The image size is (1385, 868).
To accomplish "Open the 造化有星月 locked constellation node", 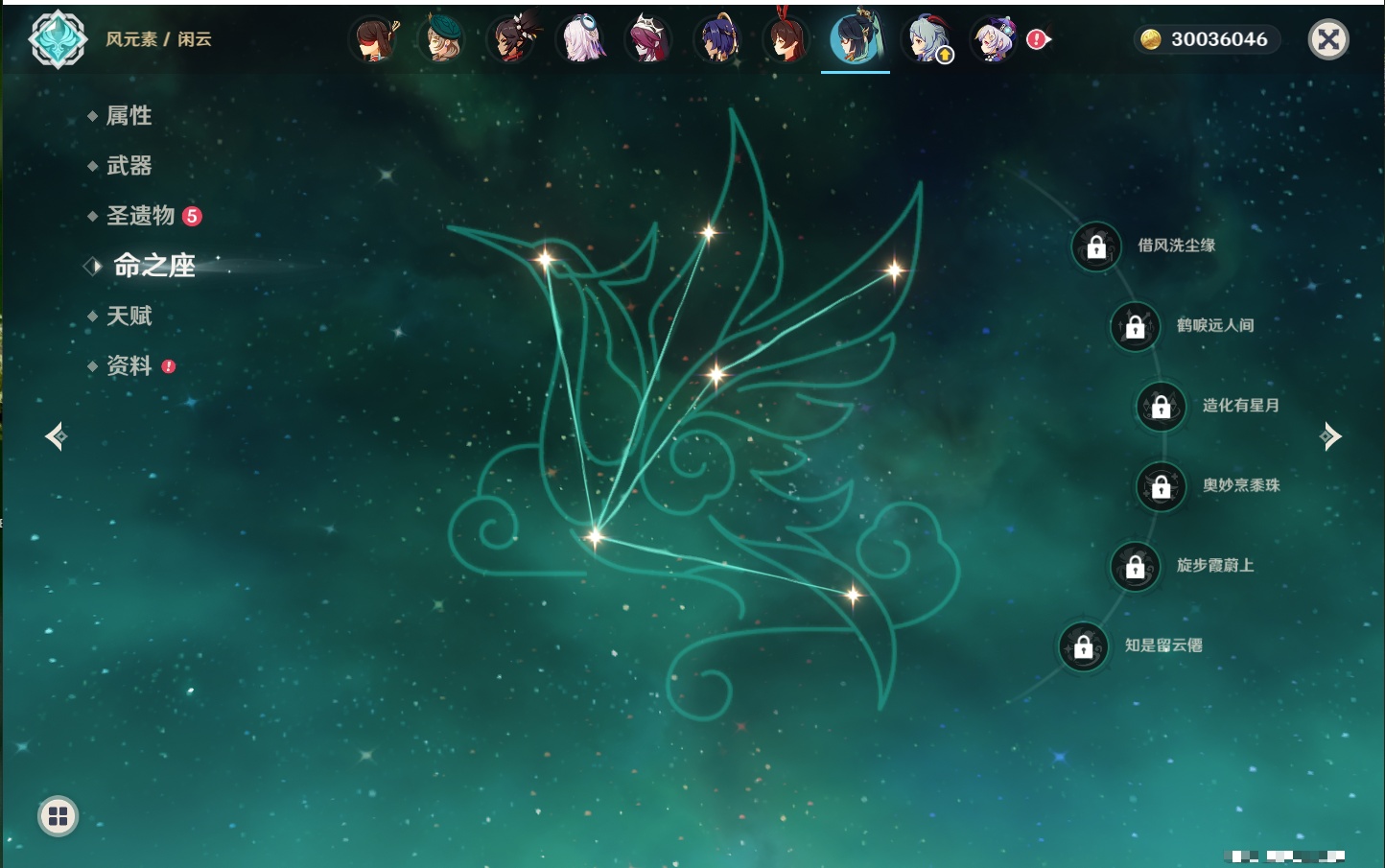I will [x=1162, y=407].
